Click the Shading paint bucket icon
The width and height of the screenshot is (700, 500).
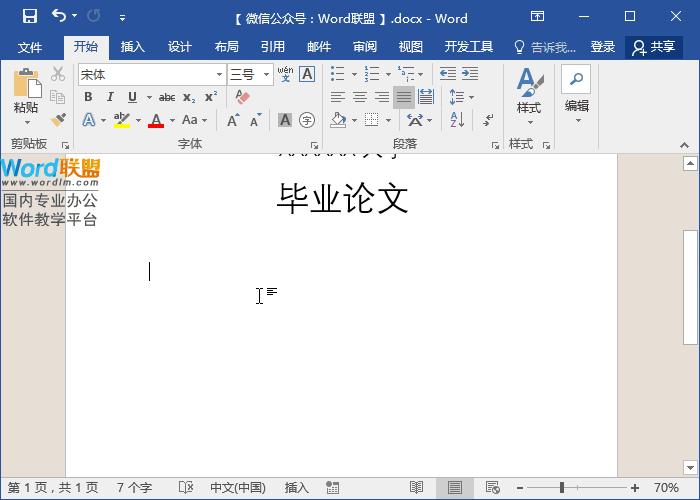(x=338, y=120)
